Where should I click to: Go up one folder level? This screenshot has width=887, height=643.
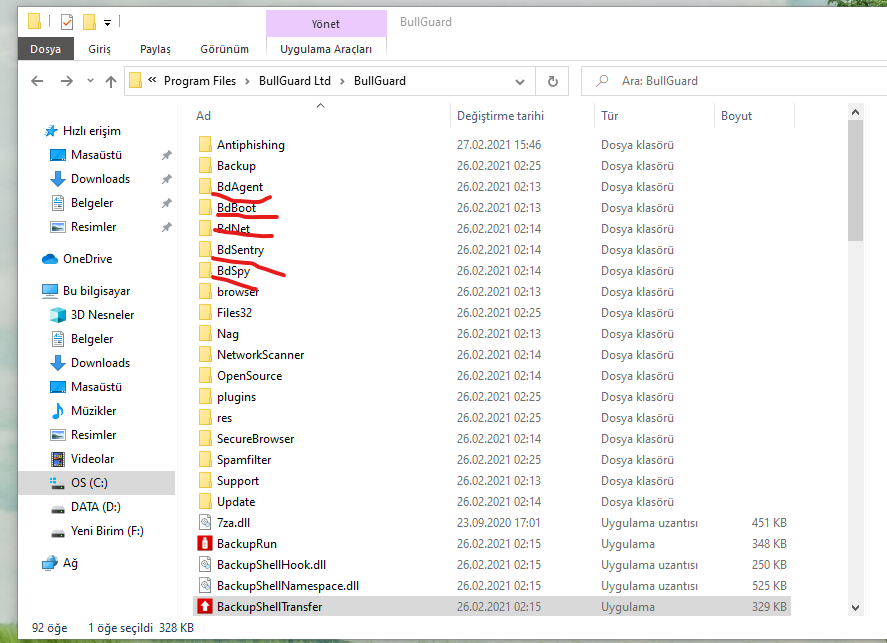point(111,81)
